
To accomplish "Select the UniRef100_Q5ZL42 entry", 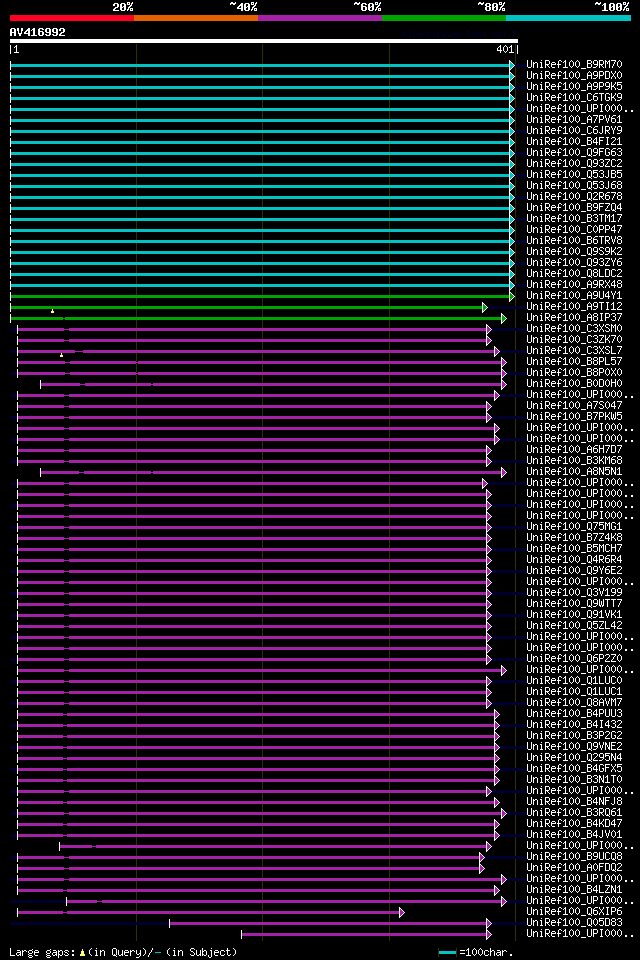I will point(574,626).
